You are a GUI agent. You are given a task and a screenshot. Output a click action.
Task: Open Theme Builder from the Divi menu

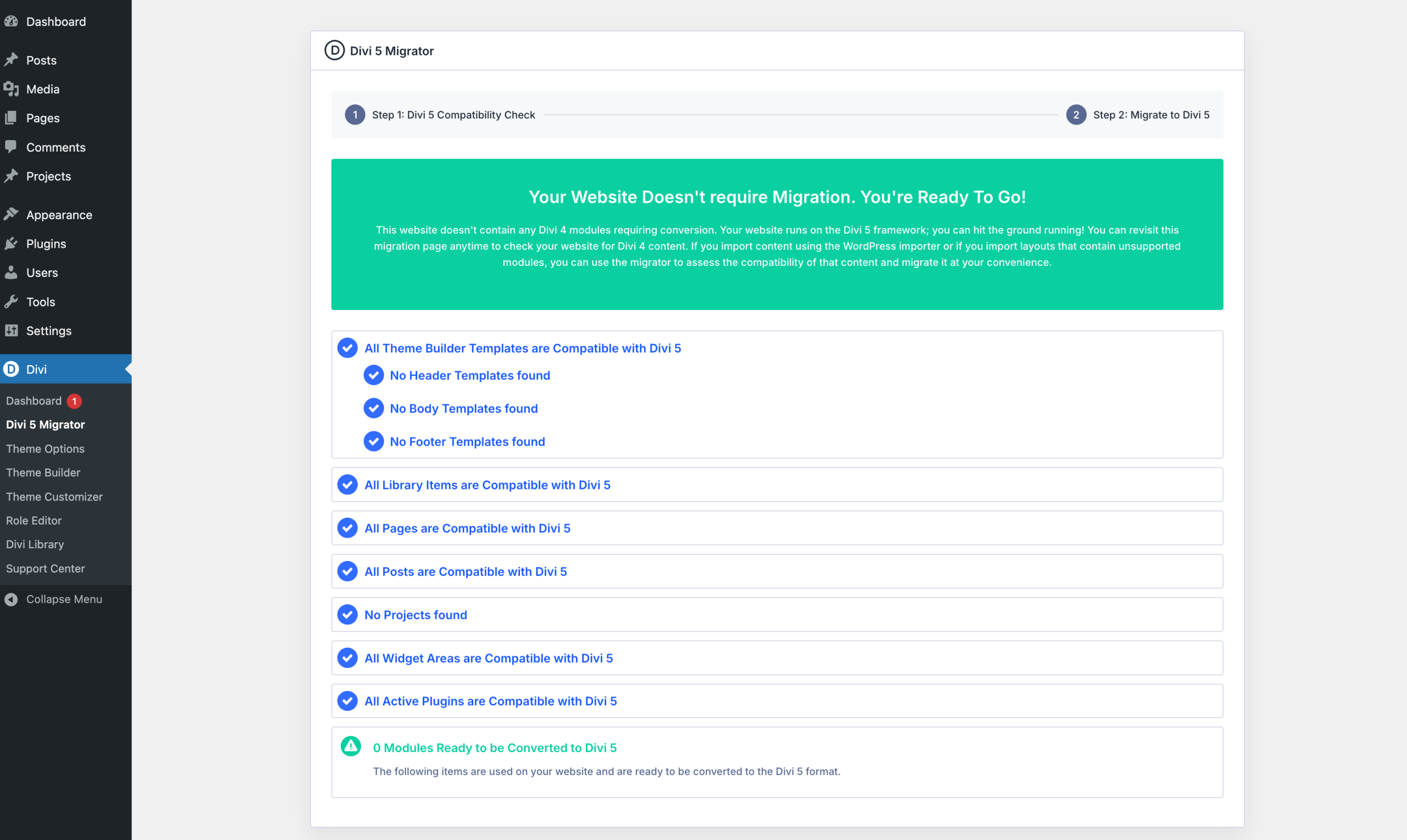pyautogui.click(x=43, y=472)
